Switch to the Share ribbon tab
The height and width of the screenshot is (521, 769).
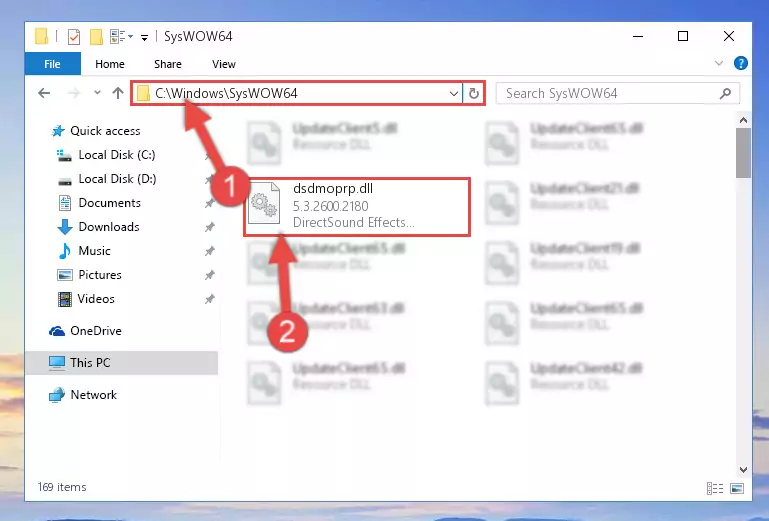[168, 64]
